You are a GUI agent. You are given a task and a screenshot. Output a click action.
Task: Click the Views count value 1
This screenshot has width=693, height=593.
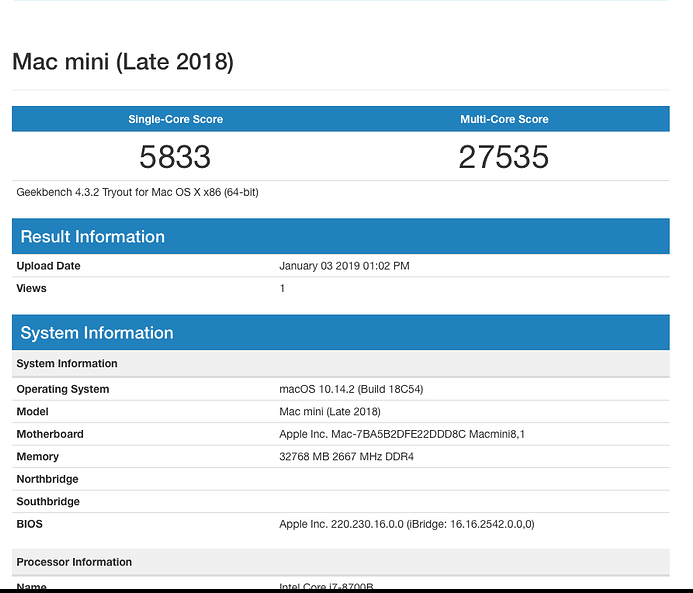(282, 289)
